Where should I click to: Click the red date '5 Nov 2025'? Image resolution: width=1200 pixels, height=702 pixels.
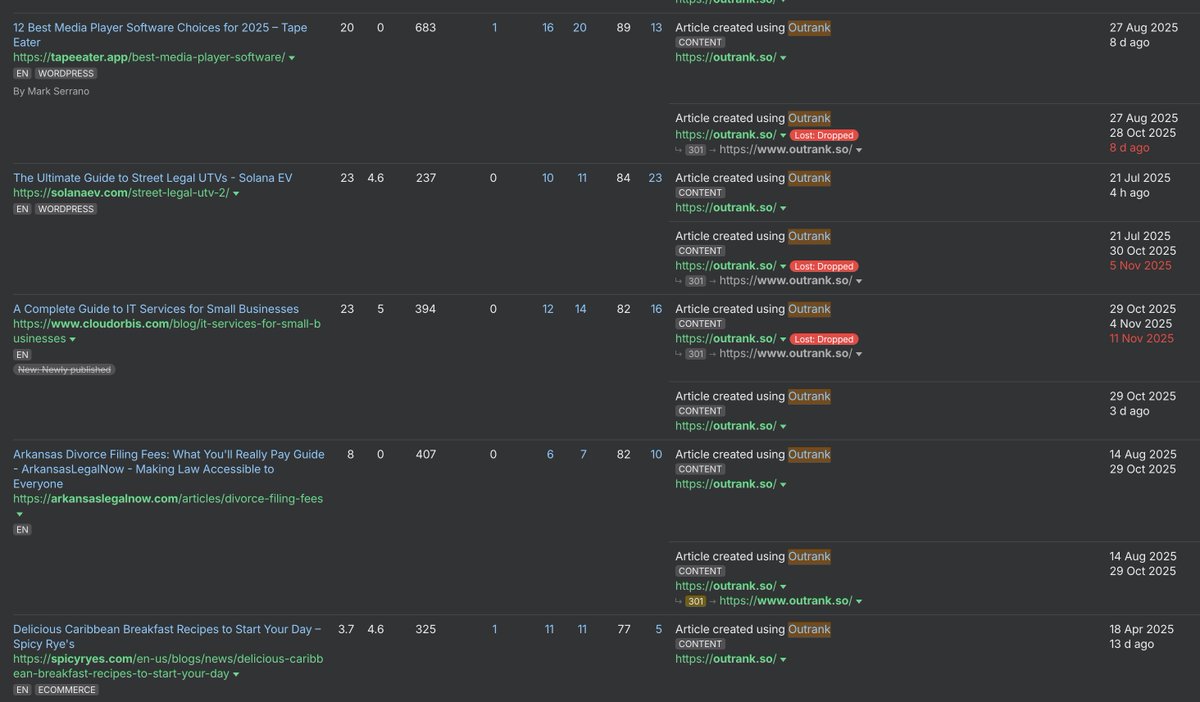(x=1140, y=266)
